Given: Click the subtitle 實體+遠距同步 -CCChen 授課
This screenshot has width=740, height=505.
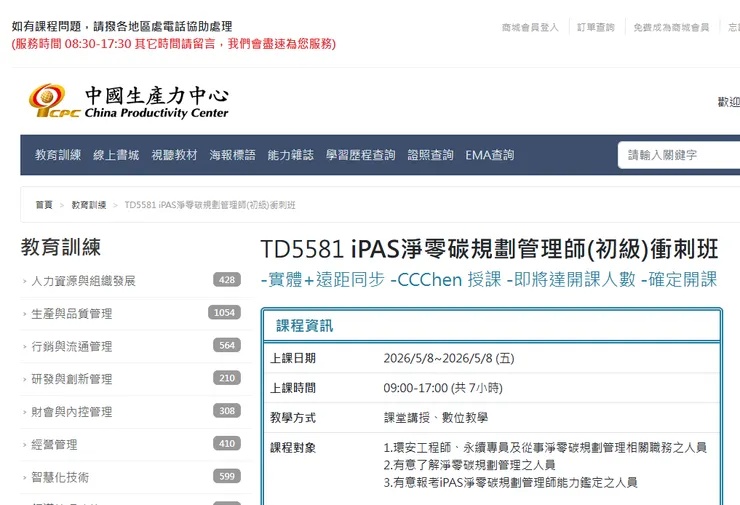Looking at the screenshot, I should click(x=381, y=279).
